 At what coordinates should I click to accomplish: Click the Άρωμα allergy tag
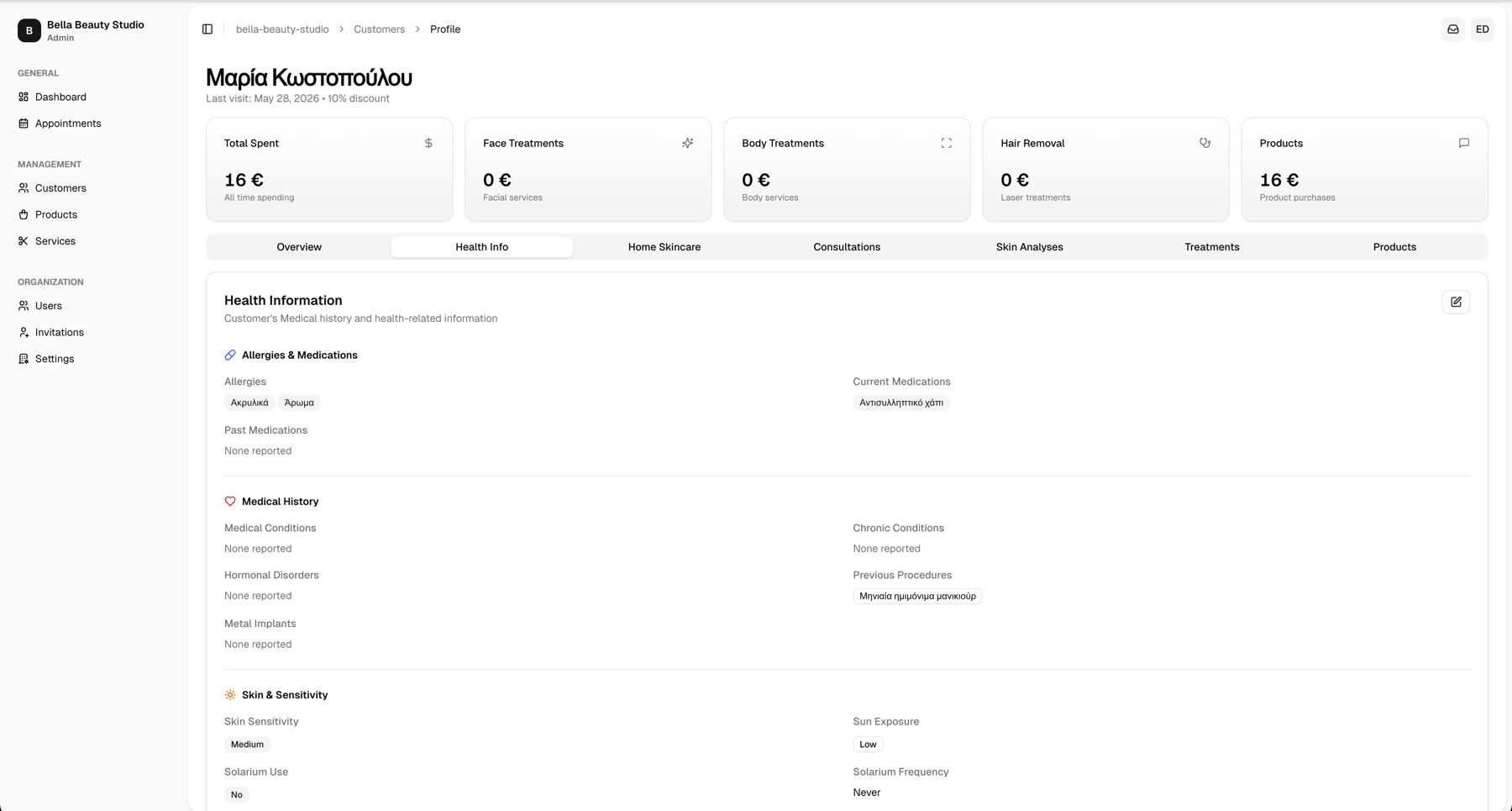(x=299, y=403)
